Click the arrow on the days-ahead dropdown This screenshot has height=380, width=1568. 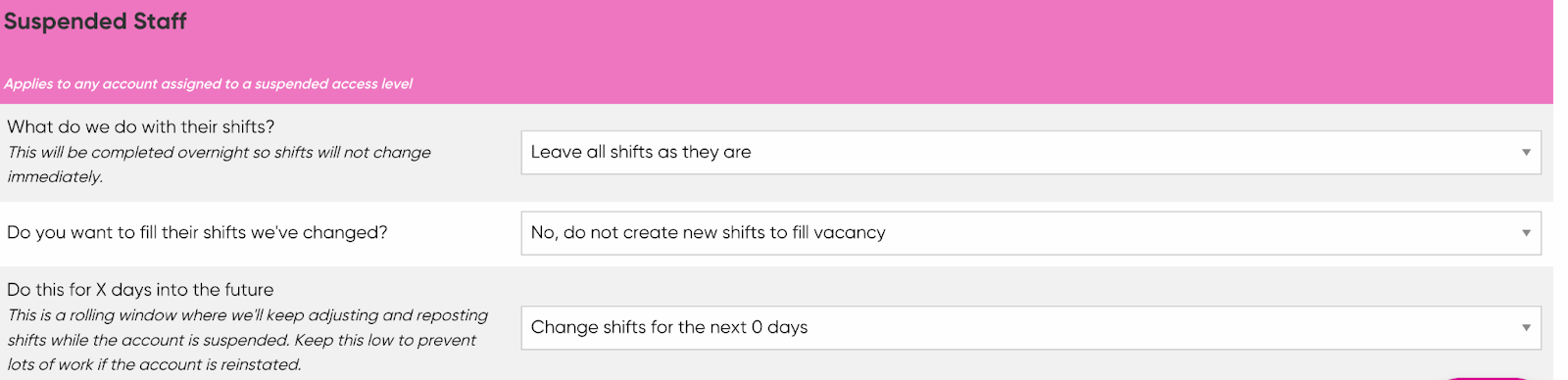click(x=1526, y=328)
